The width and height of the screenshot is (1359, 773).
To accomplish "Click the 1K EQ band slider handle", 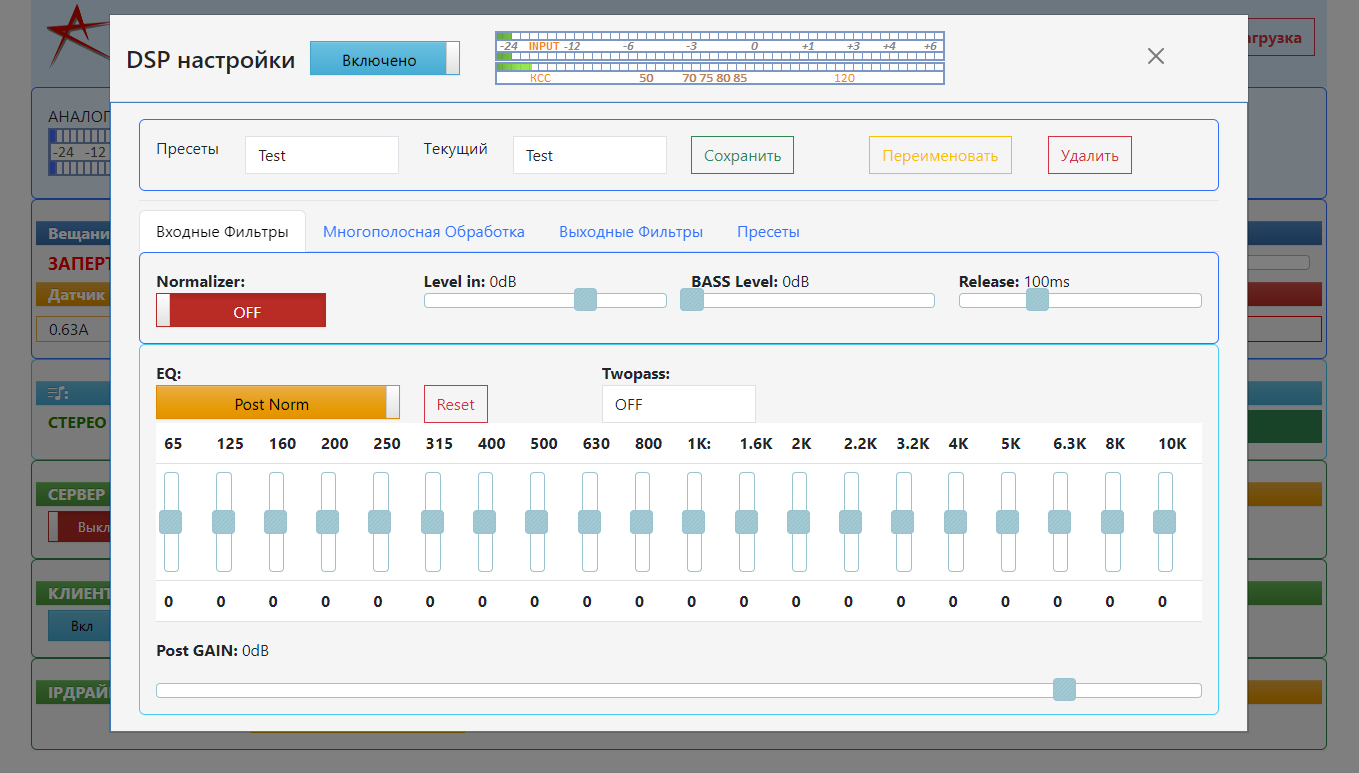I will [x=693, y=522].
